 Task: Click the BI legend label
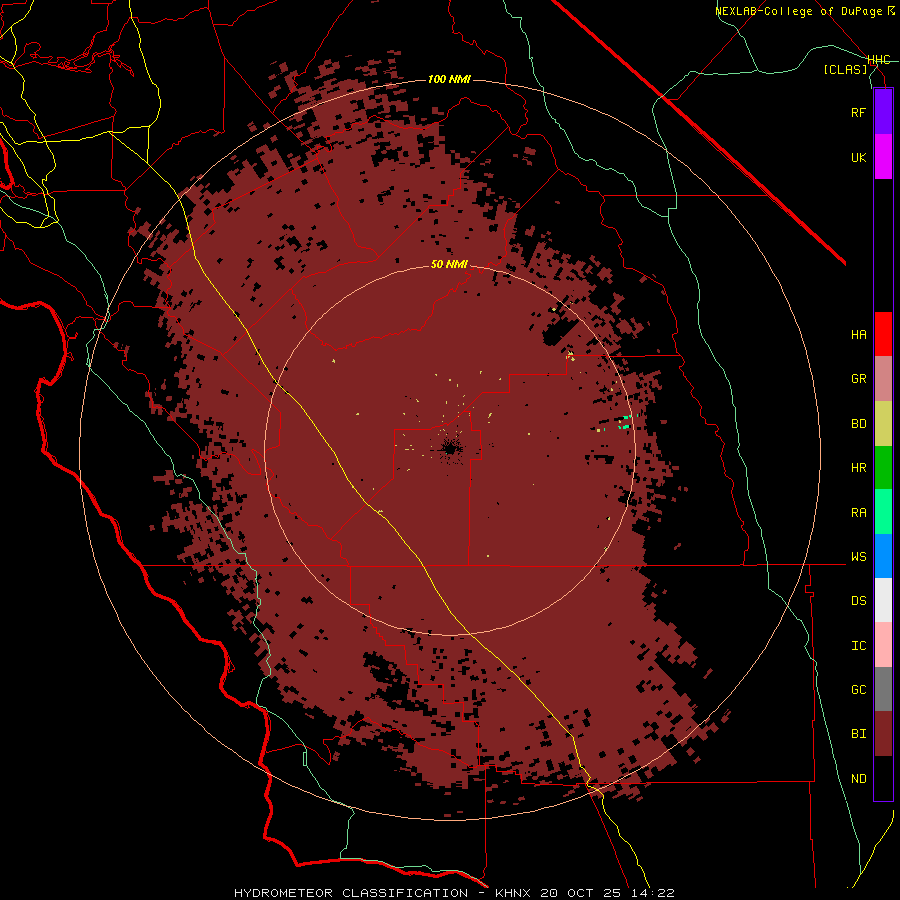coord(858,734)
